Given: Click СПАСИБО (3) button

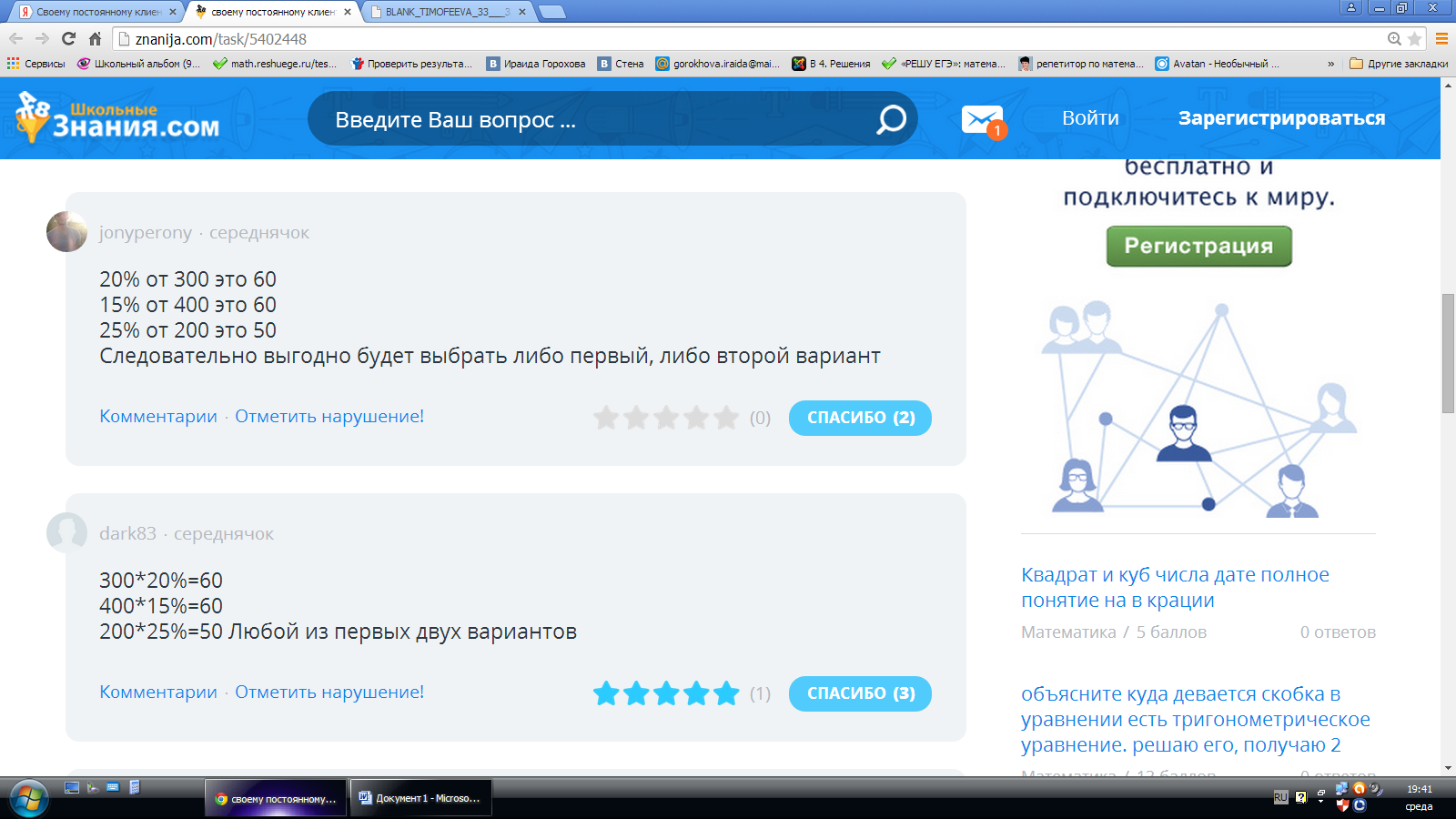Looking at the screenshot, I should pyautogui.click(x=860, y=693).
